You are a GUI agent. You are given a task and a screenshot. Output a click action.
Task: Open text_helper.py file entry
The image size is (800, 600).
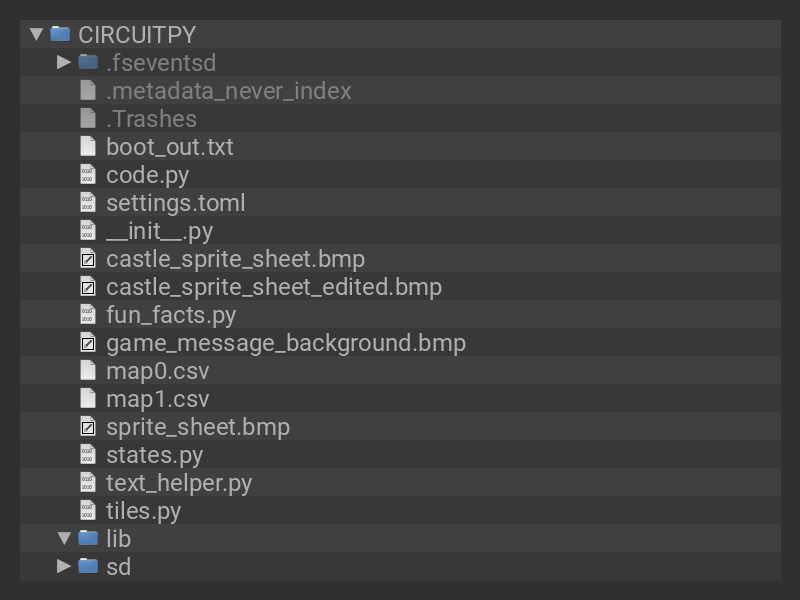point(179,483)
